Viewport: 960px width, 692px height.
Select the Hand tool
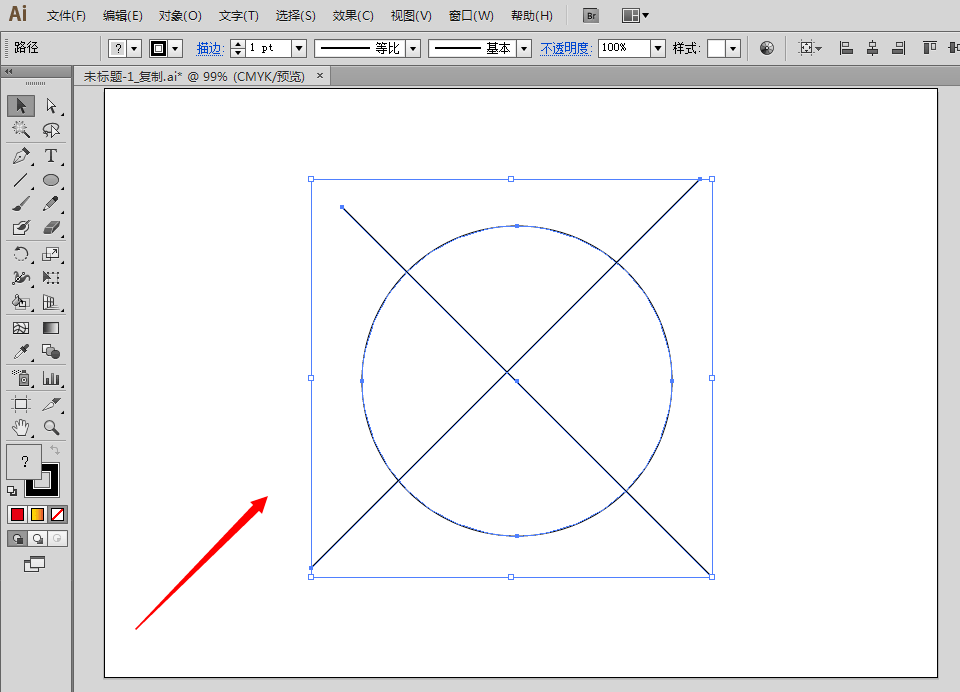click(21, 427)
